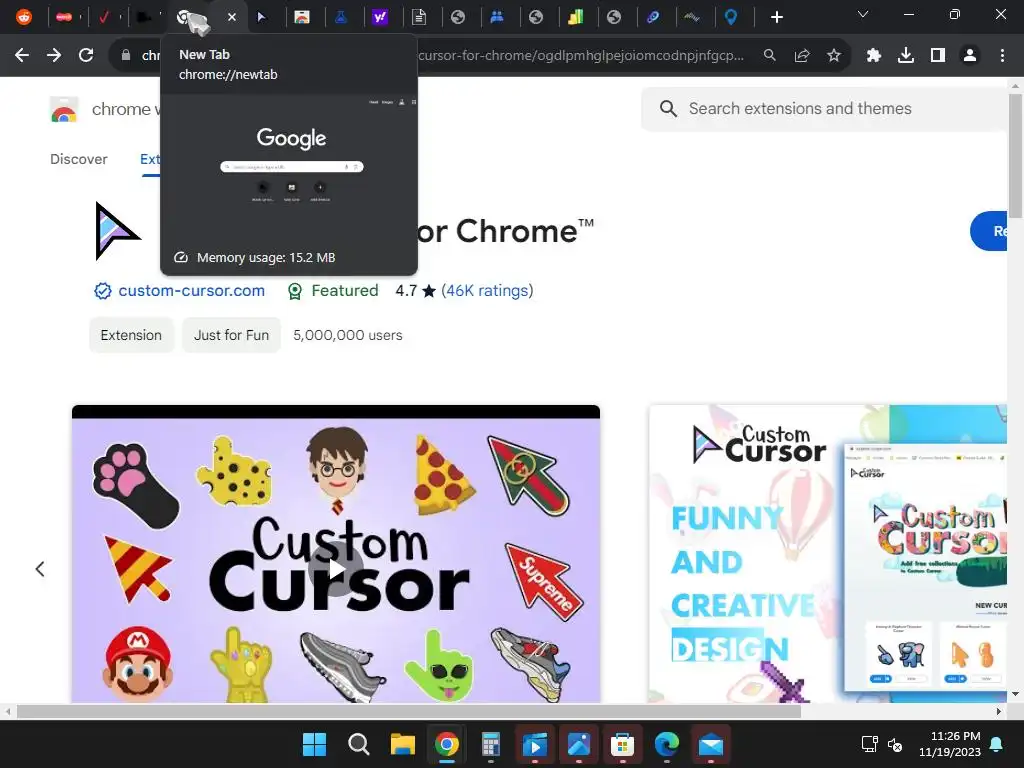Go forward to the next page
Viewport: 1024px width, 768px height.
[54, 56]
